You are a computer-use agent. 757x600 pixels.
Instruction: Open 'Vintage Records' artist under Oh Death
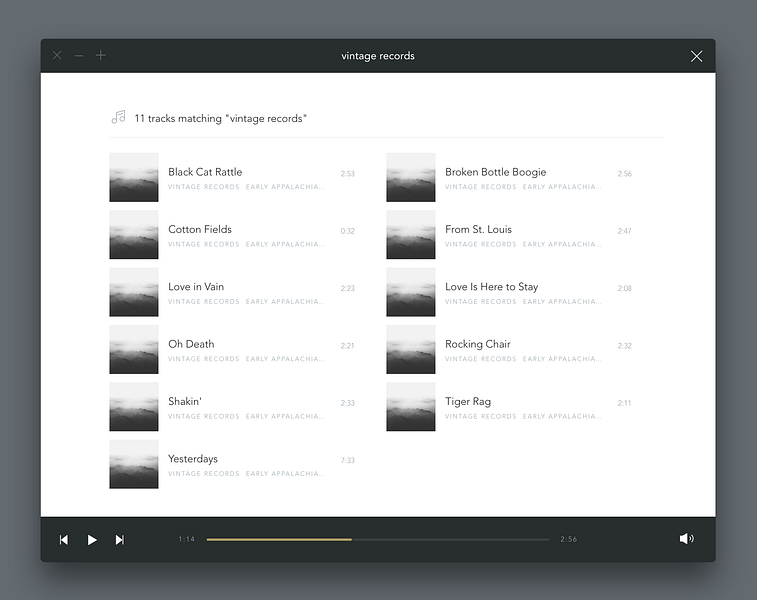point(204,359)
